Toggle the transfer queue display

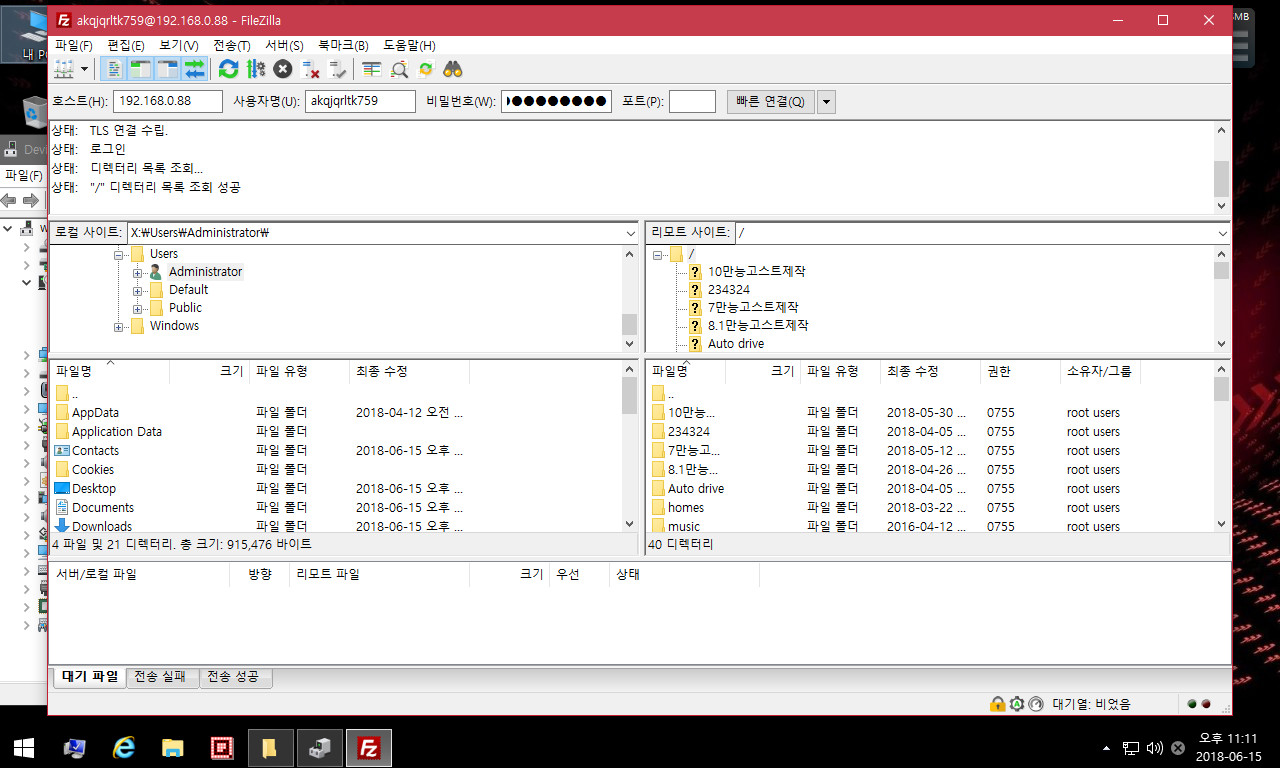point(195,69)
